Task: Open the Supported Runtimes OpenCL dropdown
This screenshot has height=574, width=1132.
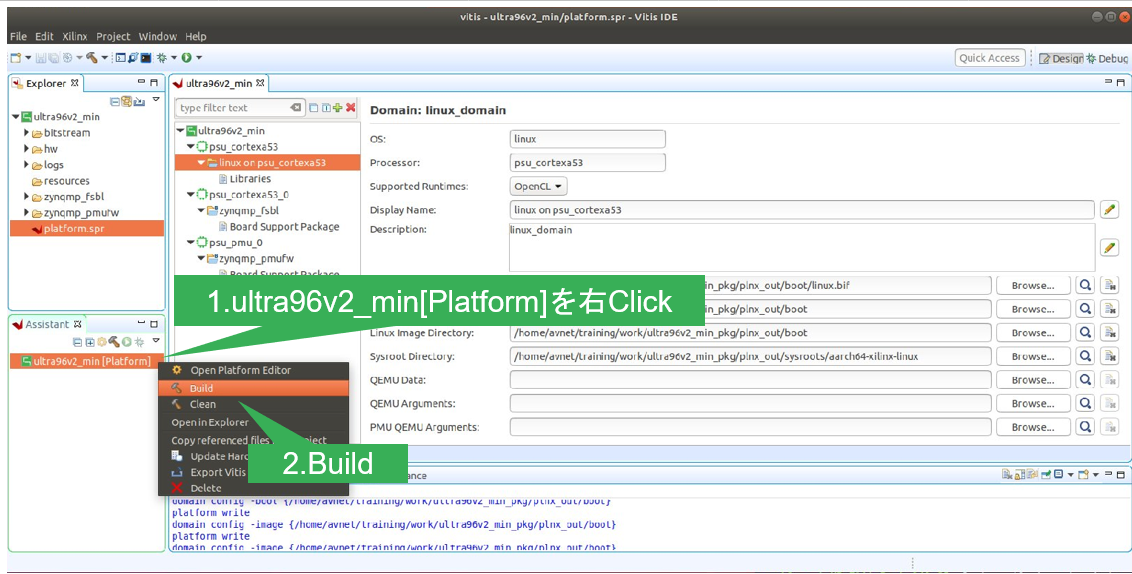Action: point(538,186)
